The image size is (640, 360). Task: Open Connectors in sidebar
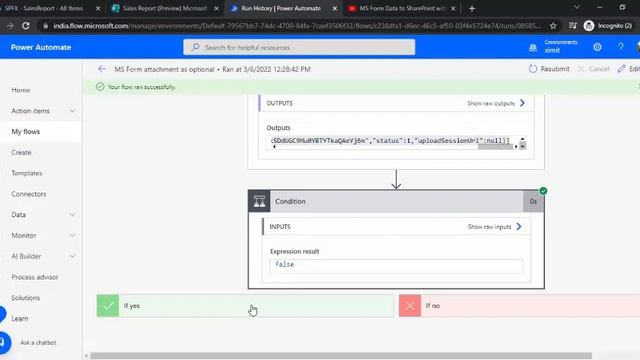(x=29, y=194)
